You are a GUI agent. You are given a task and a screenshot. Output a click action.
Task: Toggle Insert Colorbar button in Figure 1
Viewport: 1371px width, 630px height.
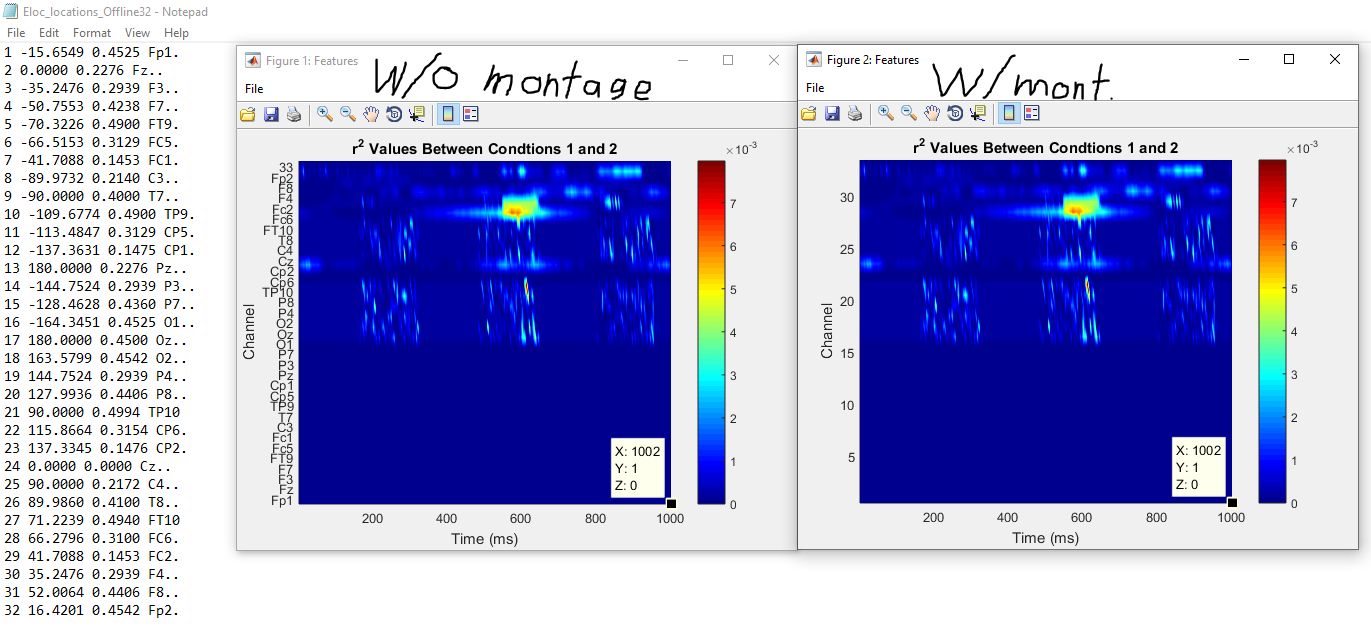447,115
